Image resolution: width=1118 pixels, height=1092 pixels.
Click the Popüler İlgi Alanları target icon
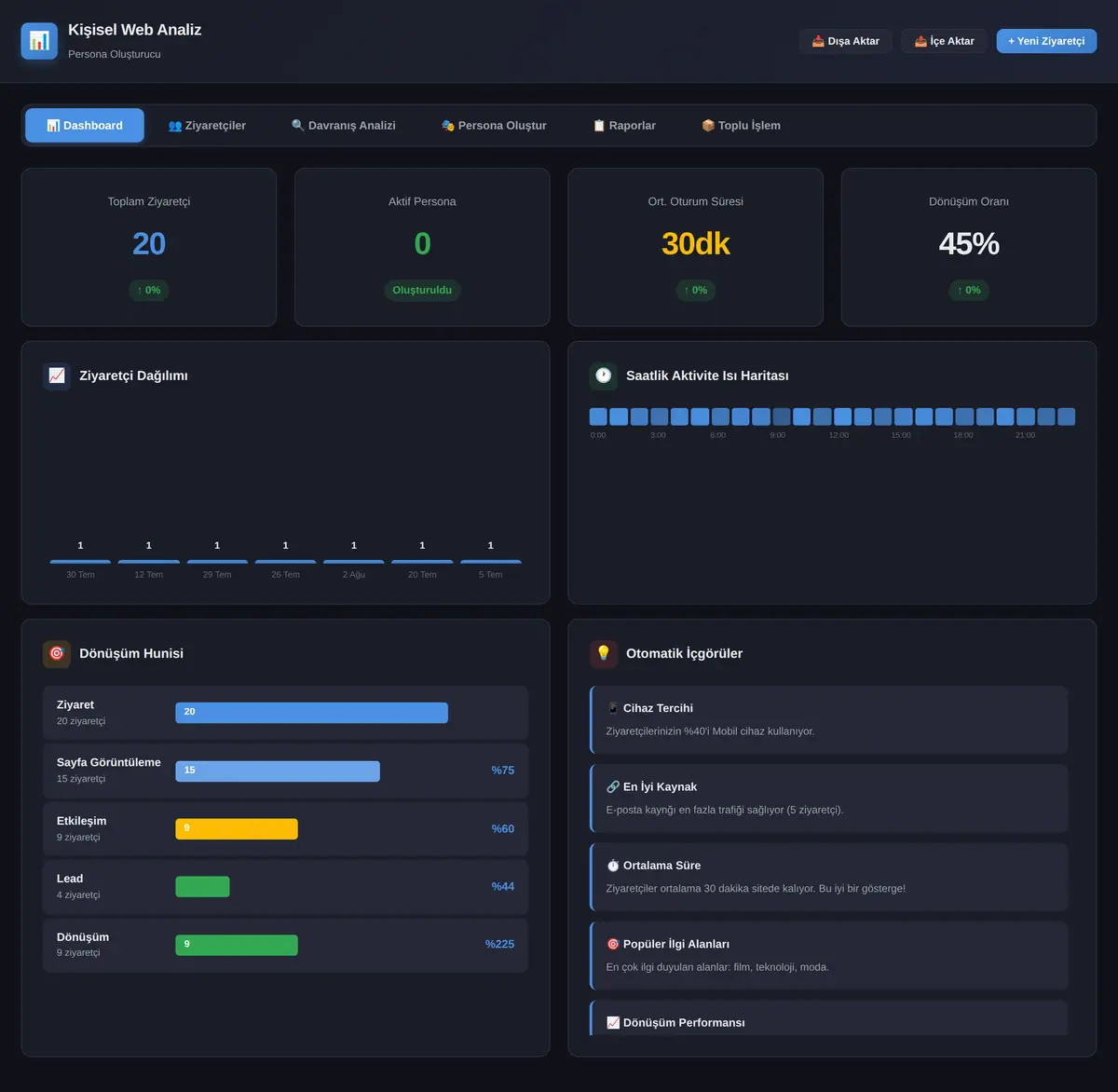coord(613,944)
